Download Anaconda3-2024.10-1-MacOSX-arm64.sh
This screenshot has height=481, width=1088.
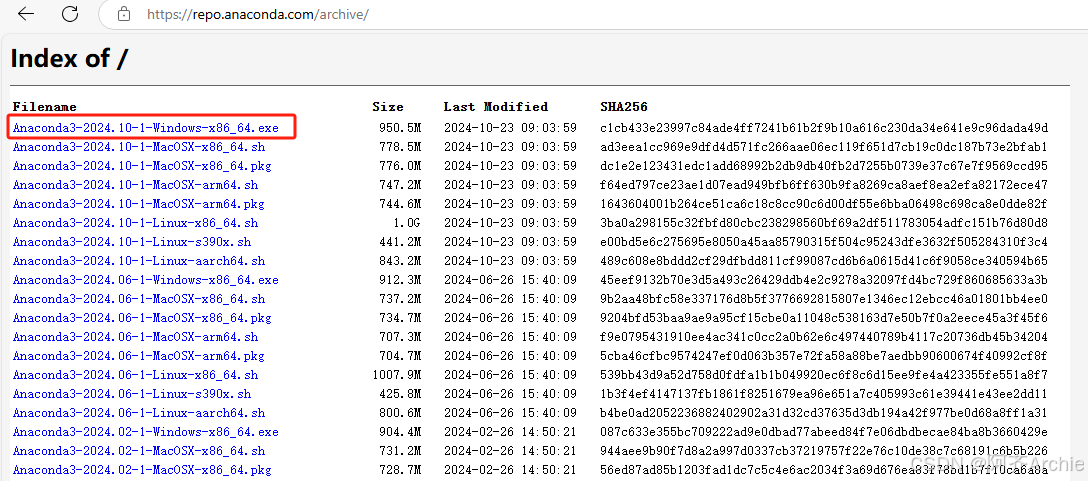135,185
